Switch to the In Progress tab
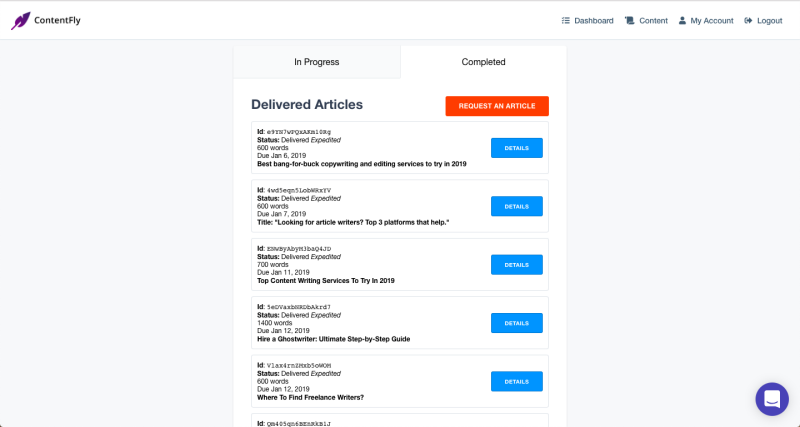The image size is (800, 427). click(x=317, y=62)
